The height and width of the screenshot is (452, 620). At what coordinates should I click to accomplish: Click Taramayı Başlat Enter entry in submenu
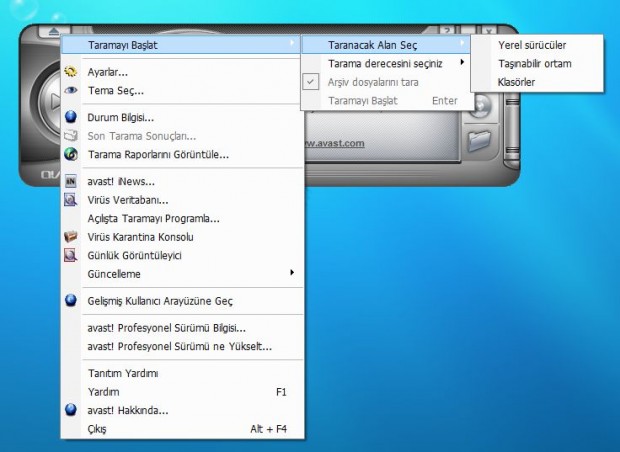[387, 101]
